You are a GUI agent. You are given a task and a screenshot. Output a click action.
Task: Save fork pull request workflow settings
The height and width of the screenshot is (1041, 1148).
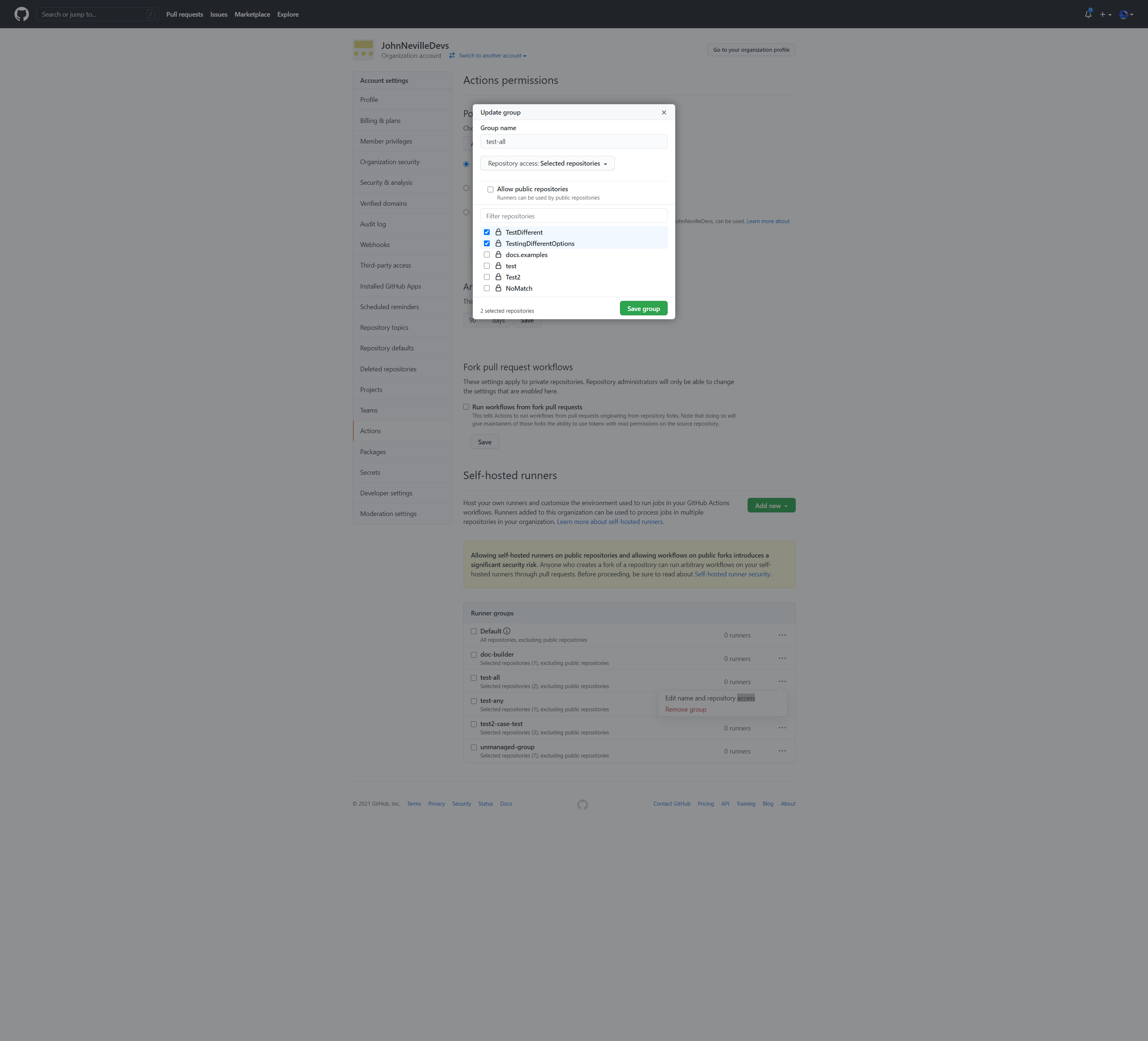[485, 442]
